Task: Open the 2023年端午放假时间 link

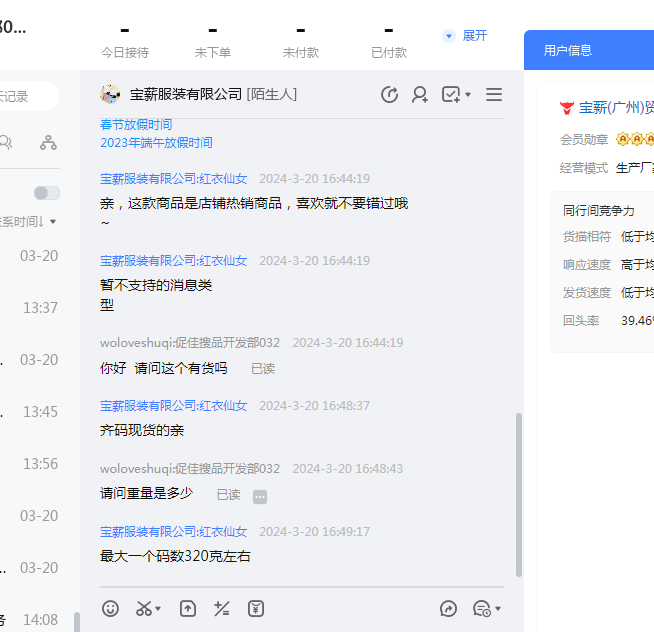Action: pos(156,143)
